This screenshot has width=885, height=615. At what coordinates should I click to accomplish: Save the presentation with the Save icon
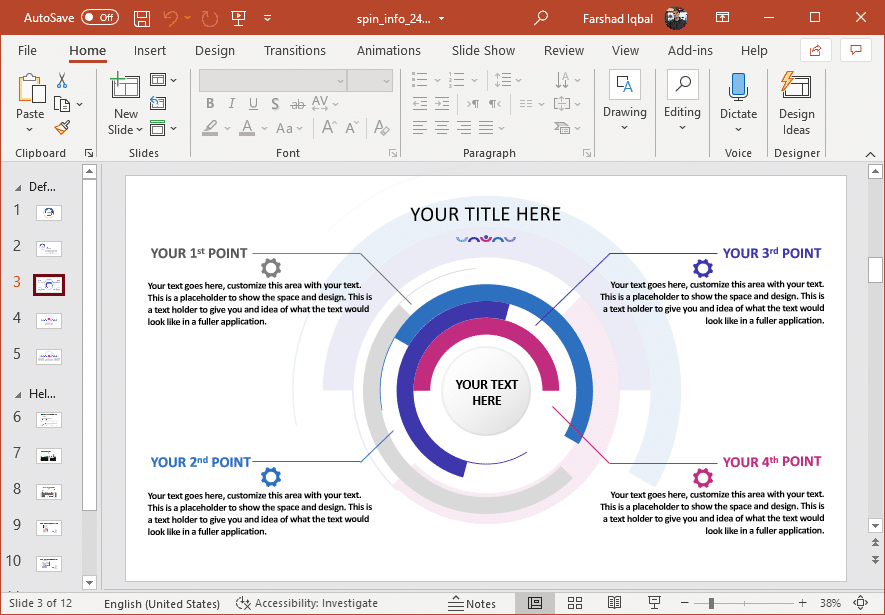pyautogui.click(x=142, y=18)
